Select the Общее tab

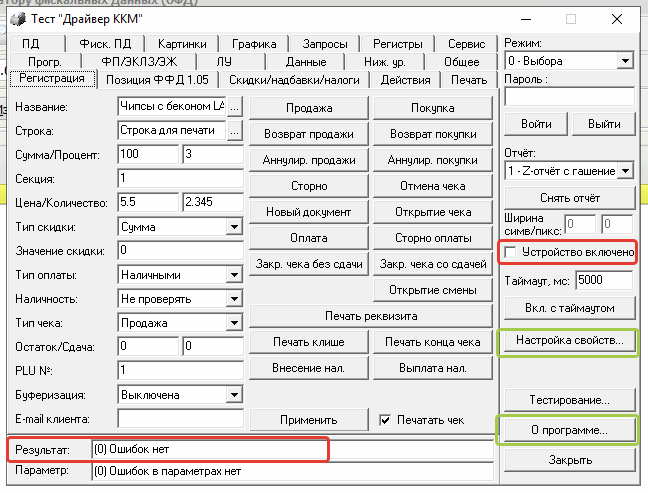(462, 62)
